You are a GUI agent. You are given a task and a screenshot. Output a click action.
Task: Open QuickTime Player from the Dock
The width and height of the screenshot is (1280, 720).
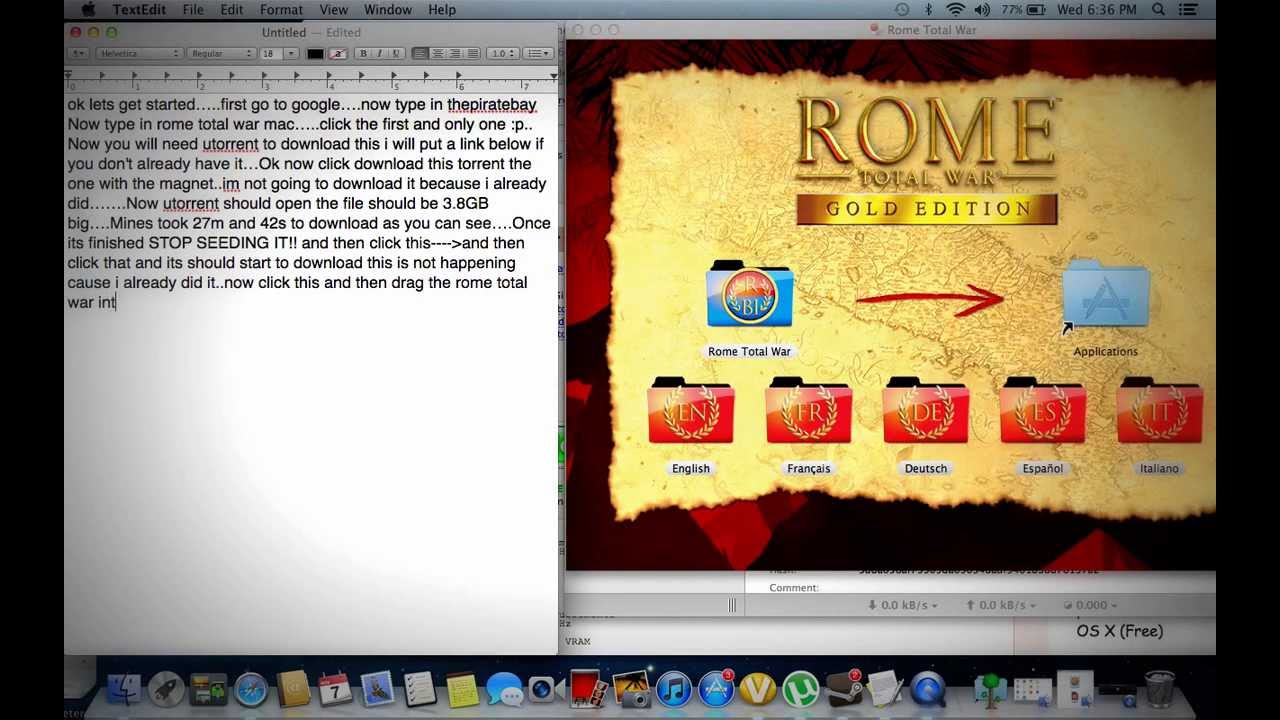coord(928,690)
